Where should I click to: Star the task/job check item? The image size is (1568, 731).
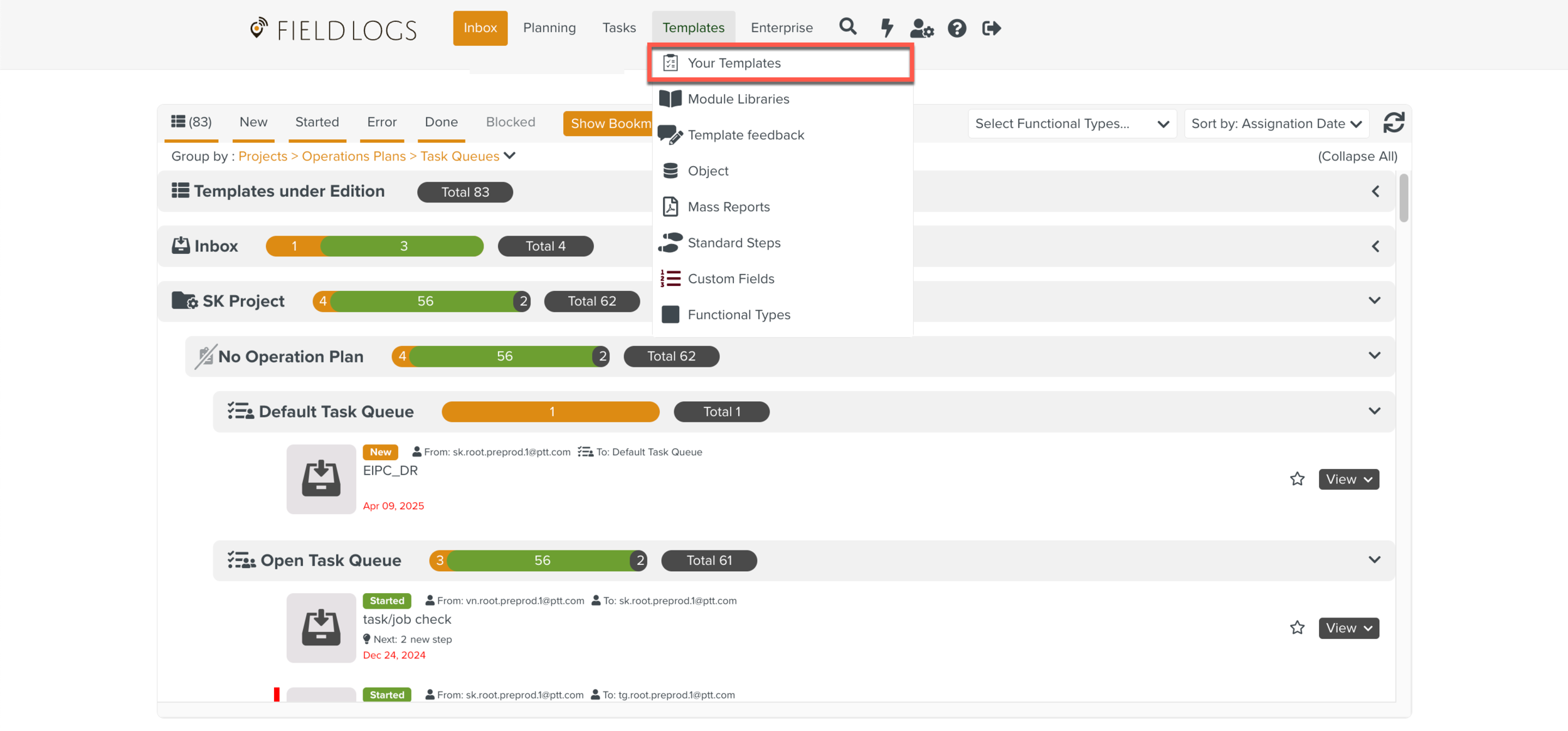(x=1297, y=628)
